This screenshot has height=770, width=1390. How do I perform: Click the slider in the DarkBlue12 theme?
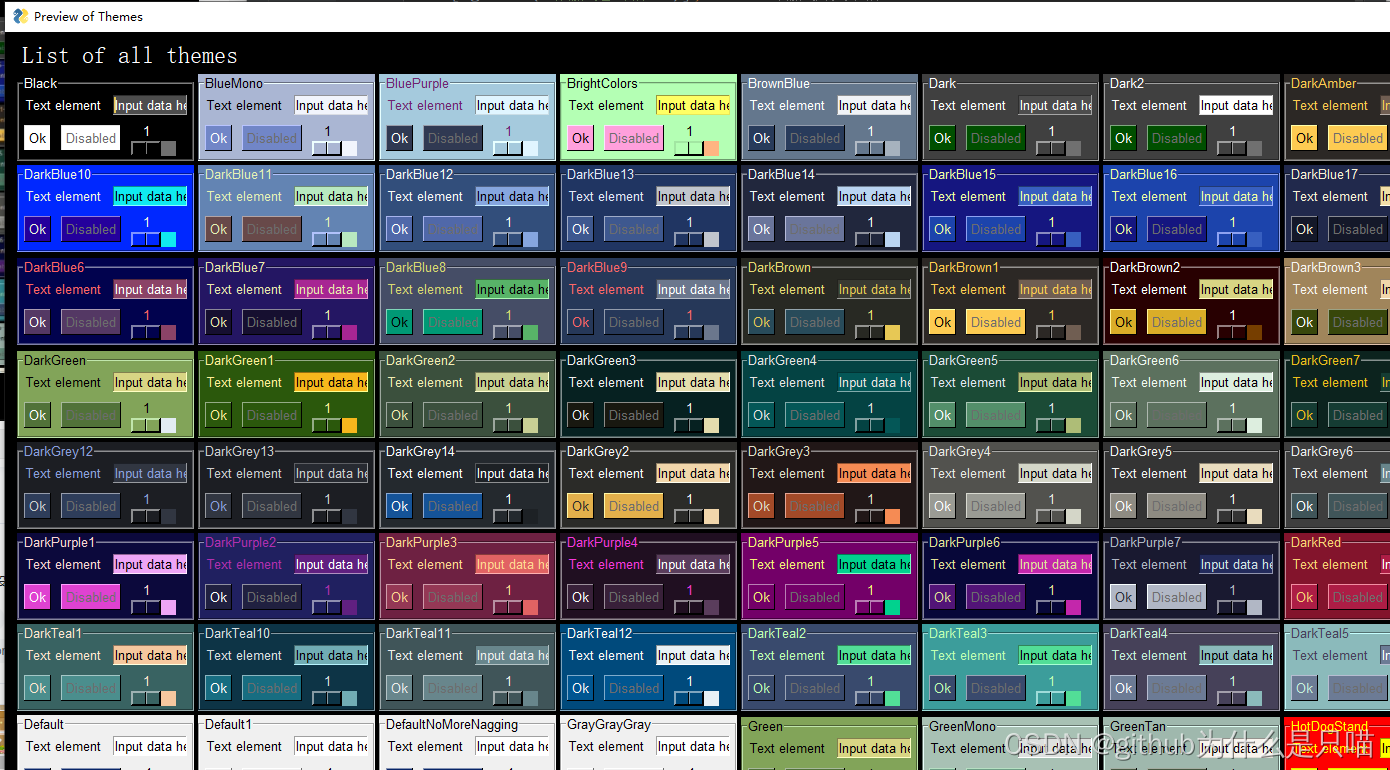[x=515, y=239]
